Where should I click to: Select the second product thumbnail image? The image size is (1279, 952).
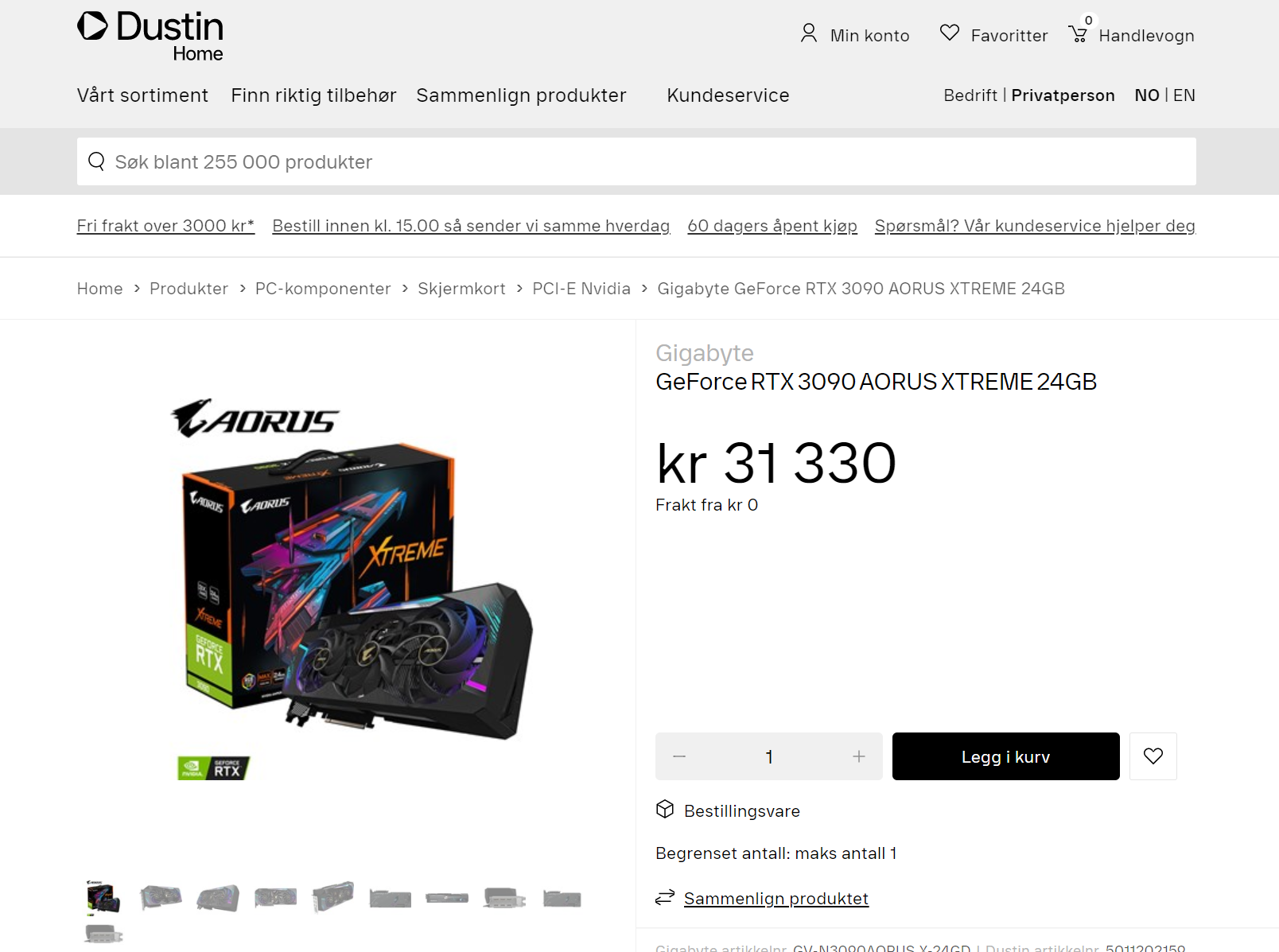(x=161, y=898)
